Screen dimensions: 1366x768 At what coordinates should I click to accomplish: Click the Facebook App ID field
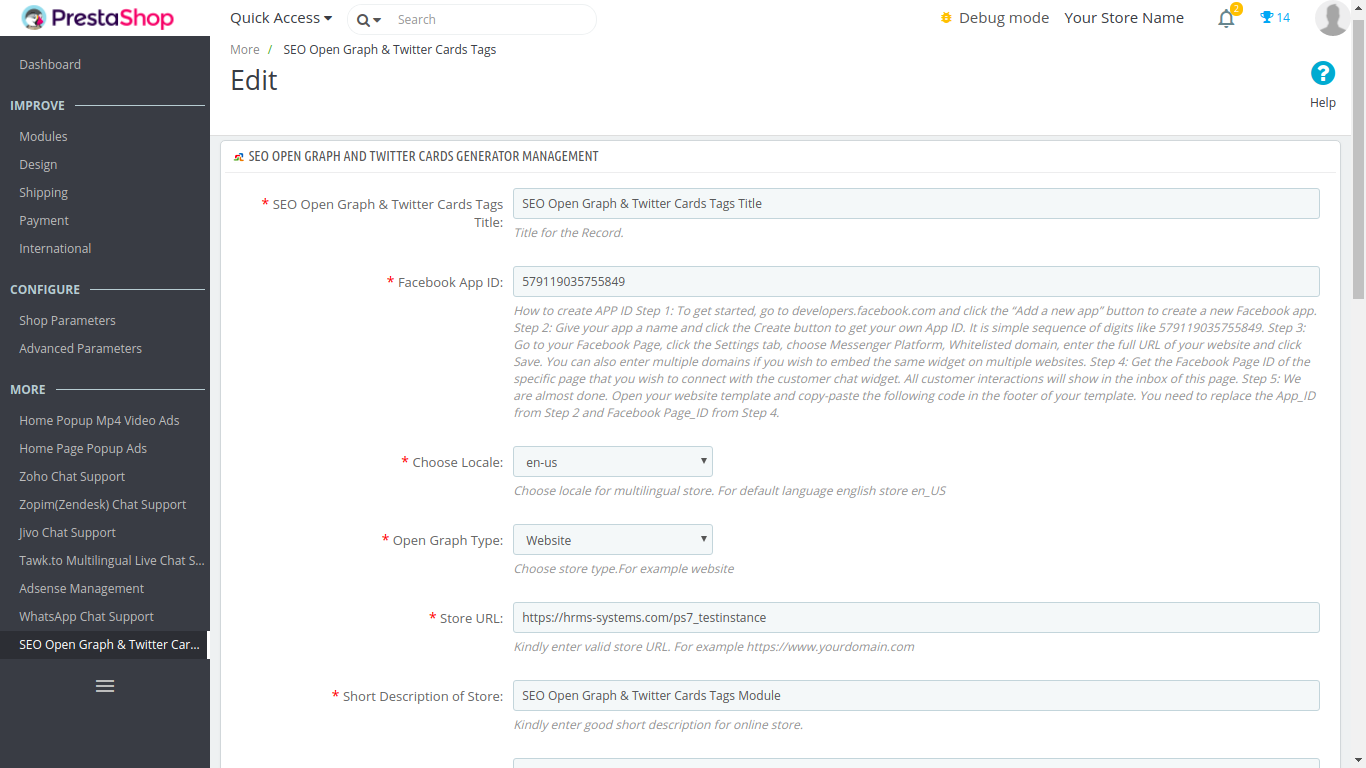click(x=915, y=281)
